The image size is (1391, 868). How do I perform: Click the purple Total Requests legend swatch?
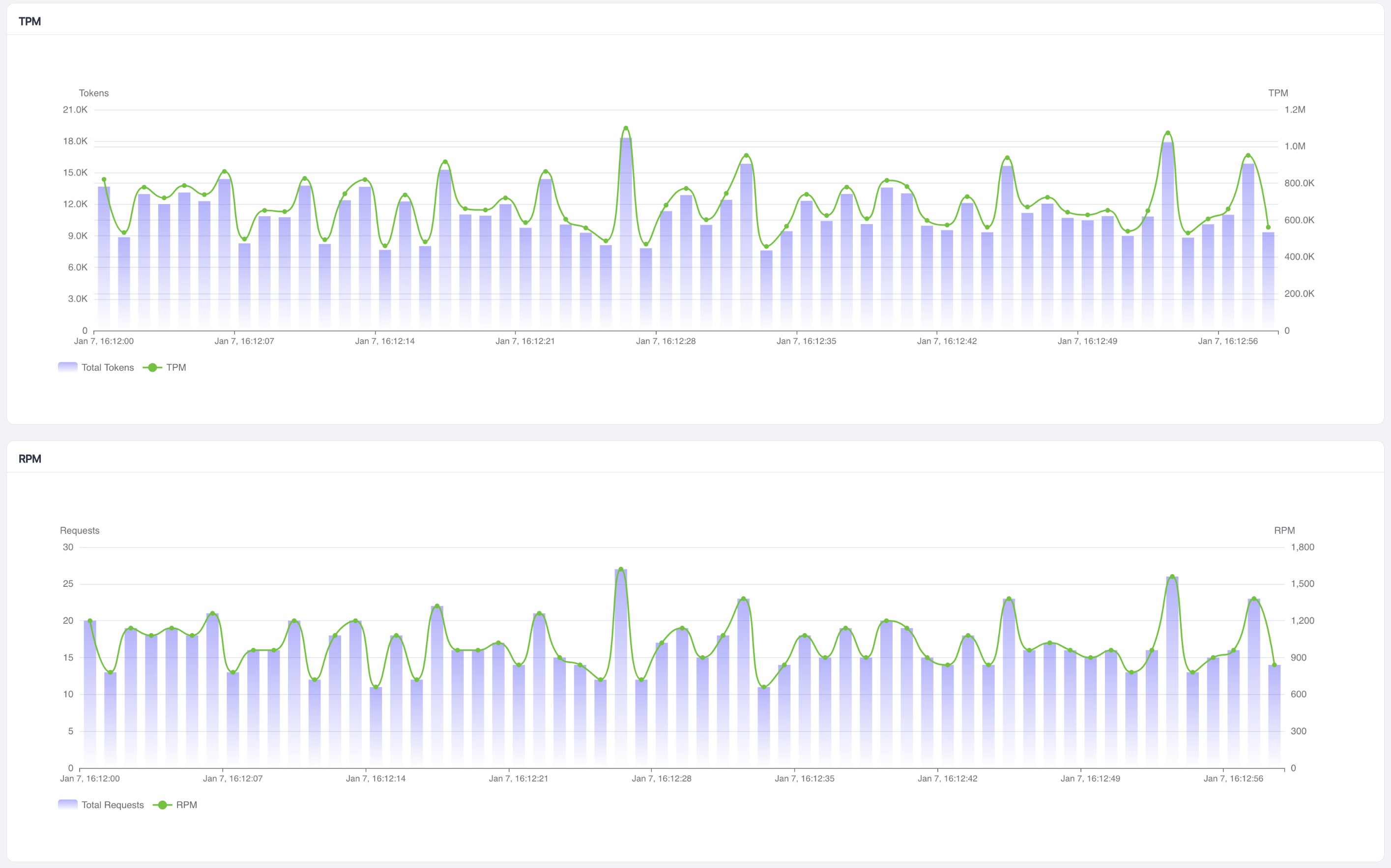pos(68,805)
